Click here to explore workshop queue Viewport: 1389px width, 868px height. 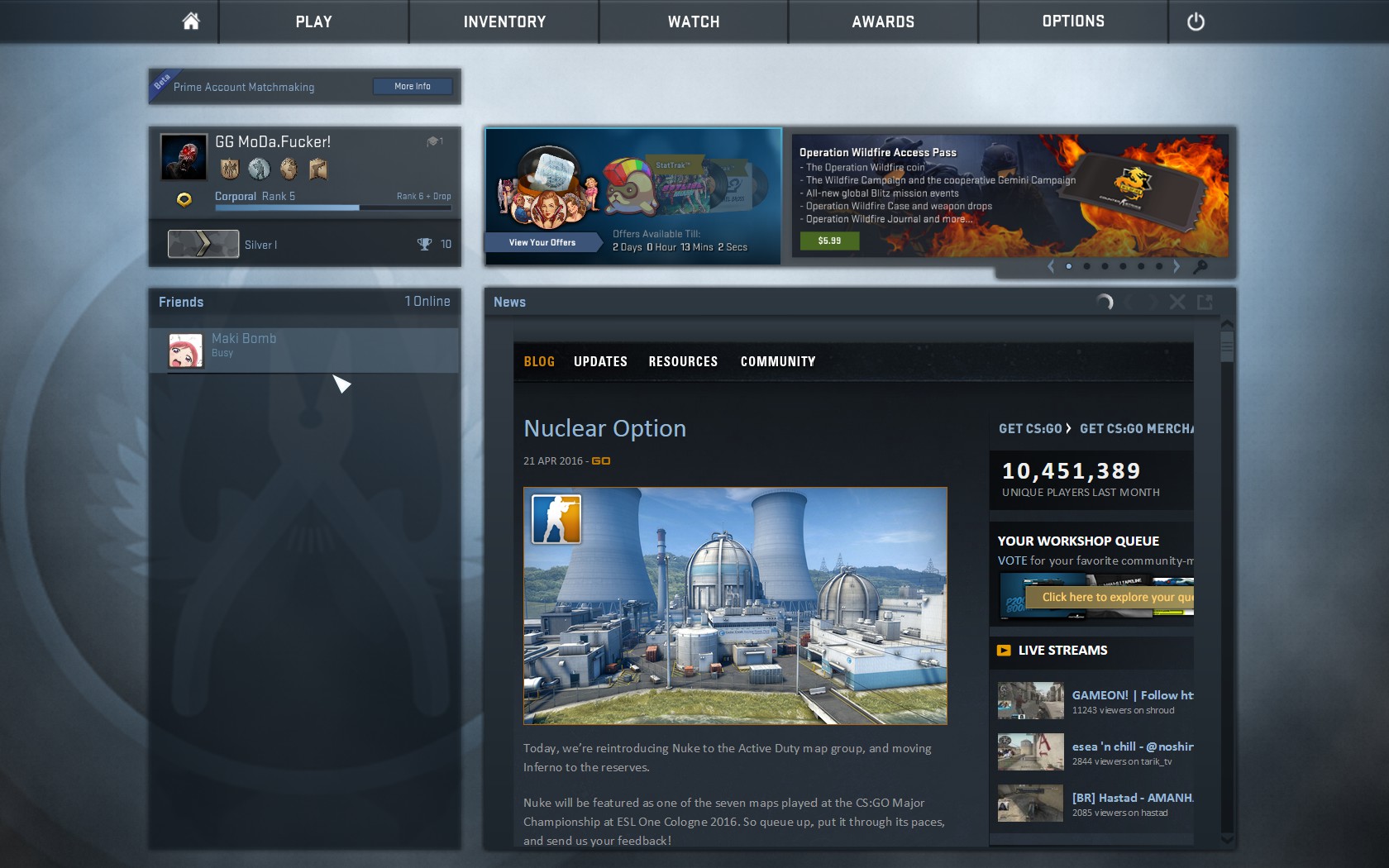pos(1110,597)
